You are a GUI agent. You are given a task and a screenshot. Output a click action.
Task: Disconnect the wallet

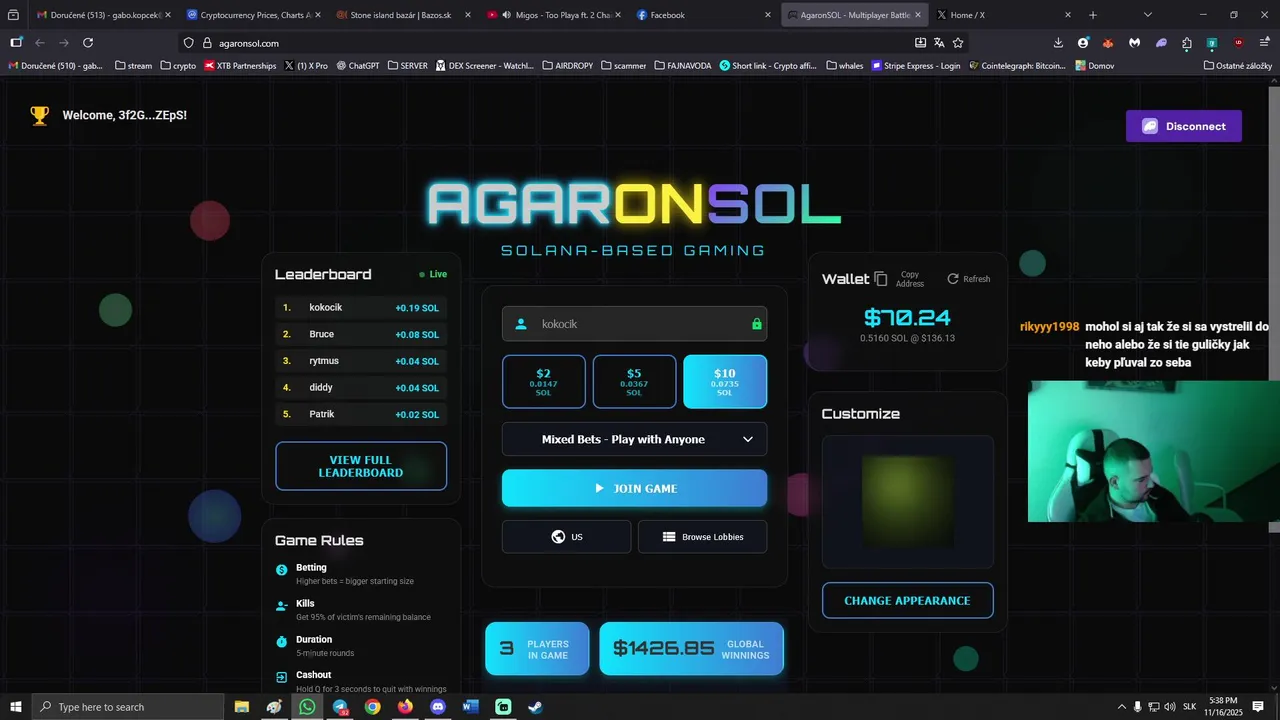pos(1184,126)
